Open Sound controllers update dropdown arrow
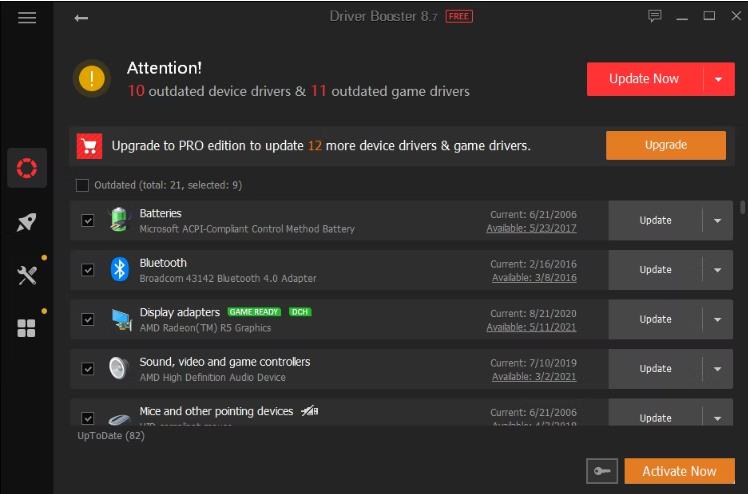The height and width of the screenshot is (494, 748). (717, 369)
